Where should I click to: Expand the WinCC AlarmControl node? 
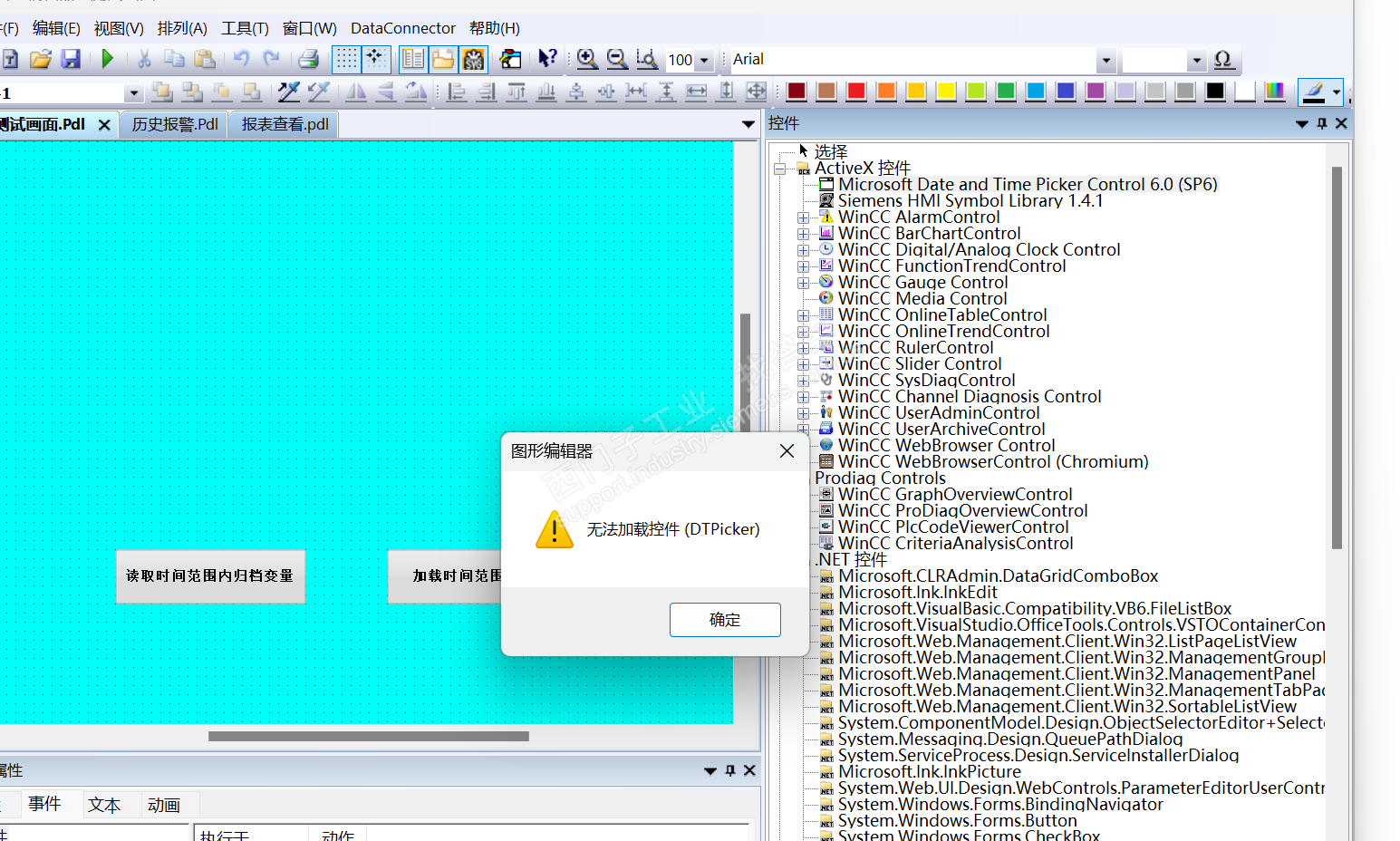point(803,217)
